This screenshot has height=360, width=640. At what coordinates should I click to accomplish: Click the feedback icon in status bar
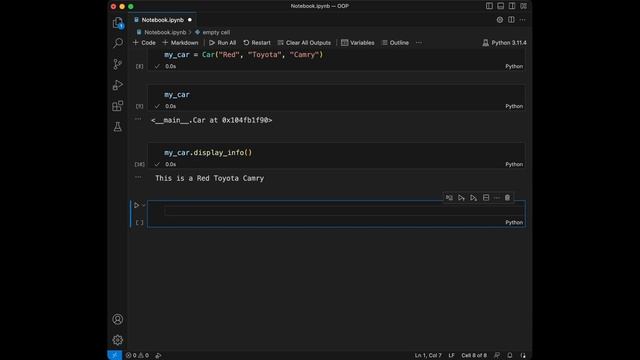coord(497,355)
